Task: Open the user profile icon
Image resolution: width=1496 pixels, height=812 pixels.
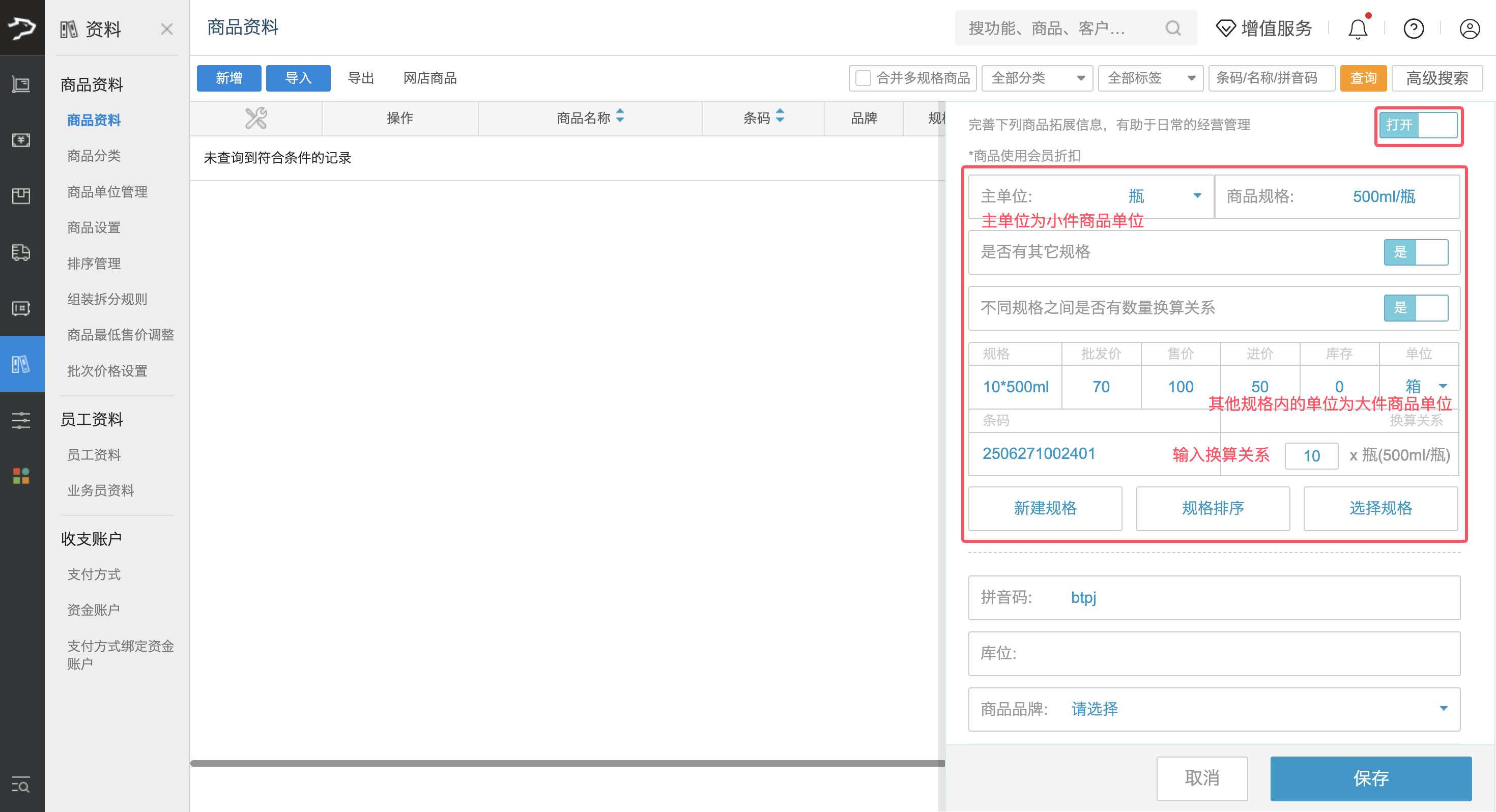Action: [x=1469, y=28]
